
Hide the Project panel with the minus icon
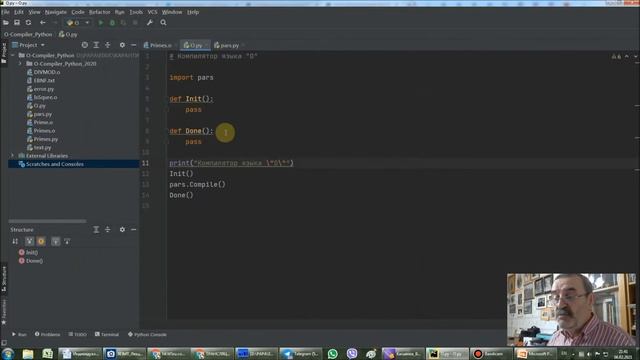pos(133,45)
